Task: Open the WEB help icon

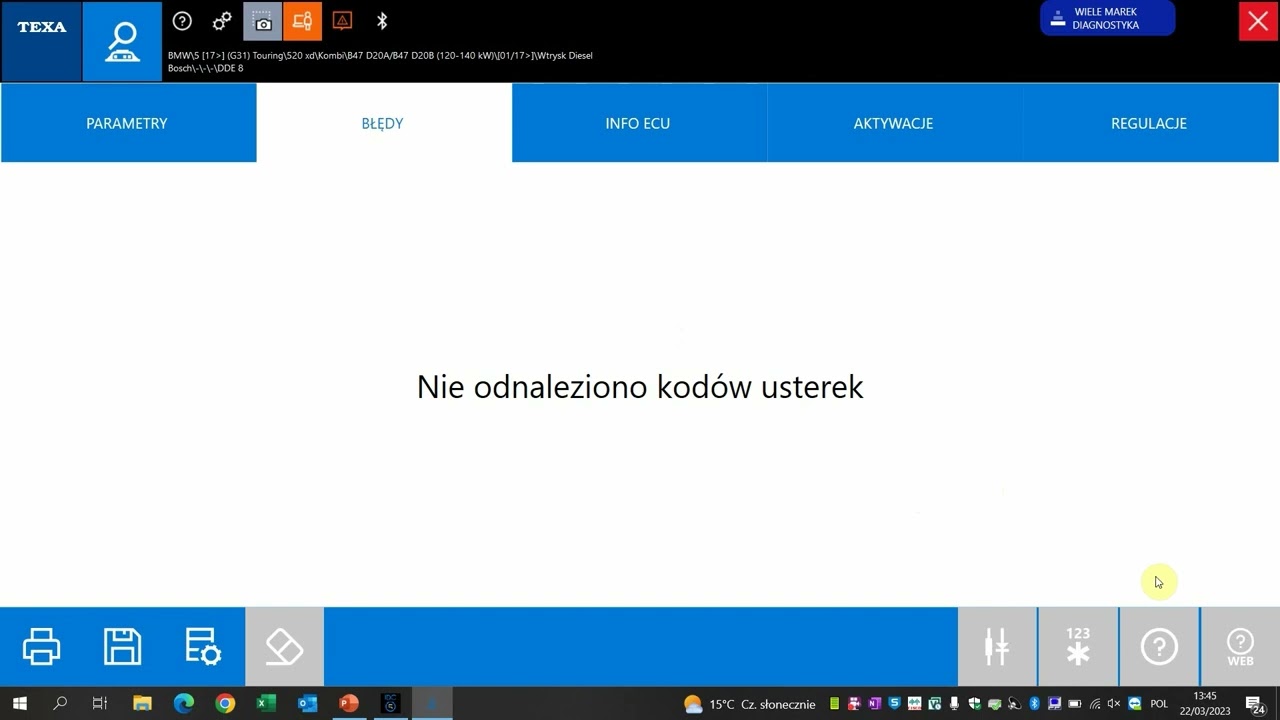Action: click(1240, 647)
